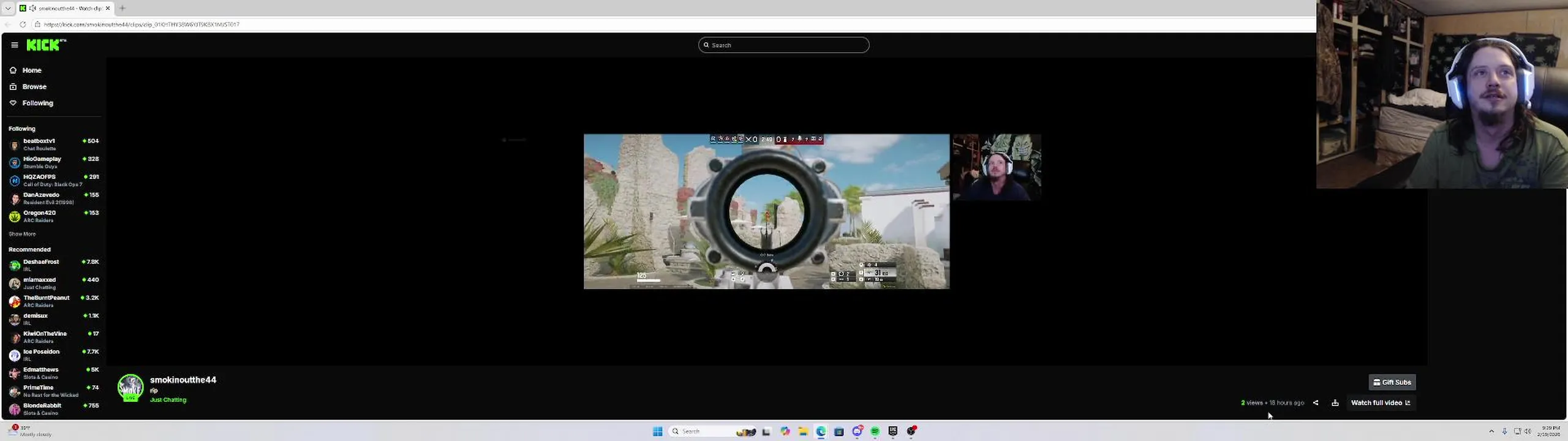Click the HQZAOFPS avatar in sidebar
Viewport: 1568px width, 441px height.
tap(15, 181)
